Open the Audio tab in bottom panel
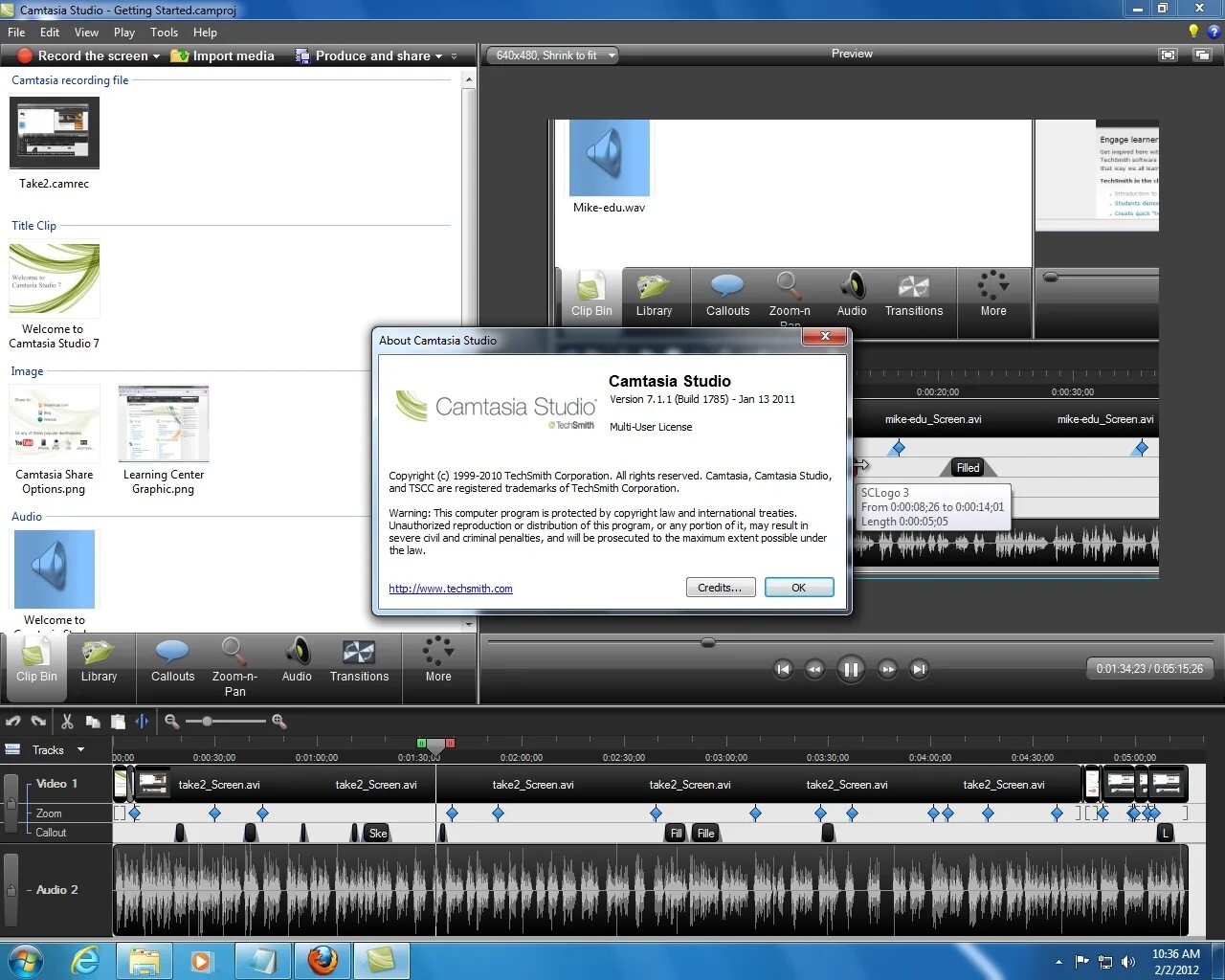The image size is (1225, 980). click(297, 660)
